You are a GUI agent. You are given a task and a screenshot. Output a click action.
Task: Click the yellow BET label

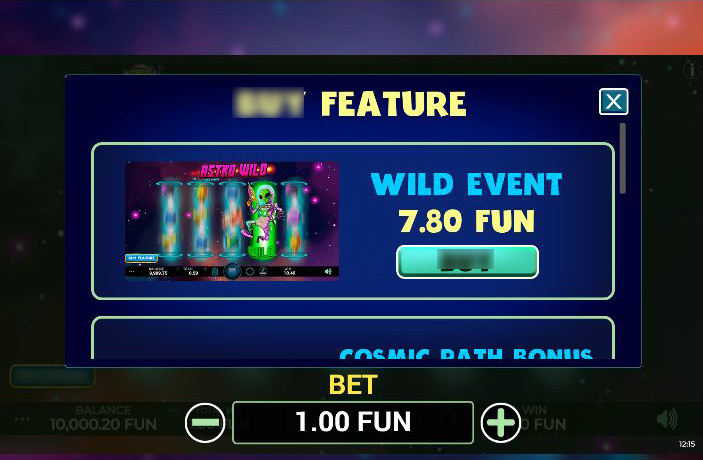click(353, 385)
